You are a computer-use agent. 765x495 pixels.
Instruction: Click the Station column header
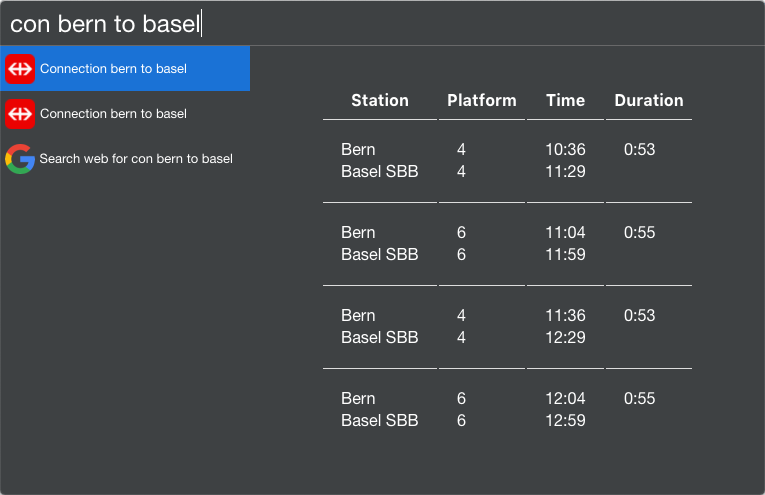(x=380, y=101)
